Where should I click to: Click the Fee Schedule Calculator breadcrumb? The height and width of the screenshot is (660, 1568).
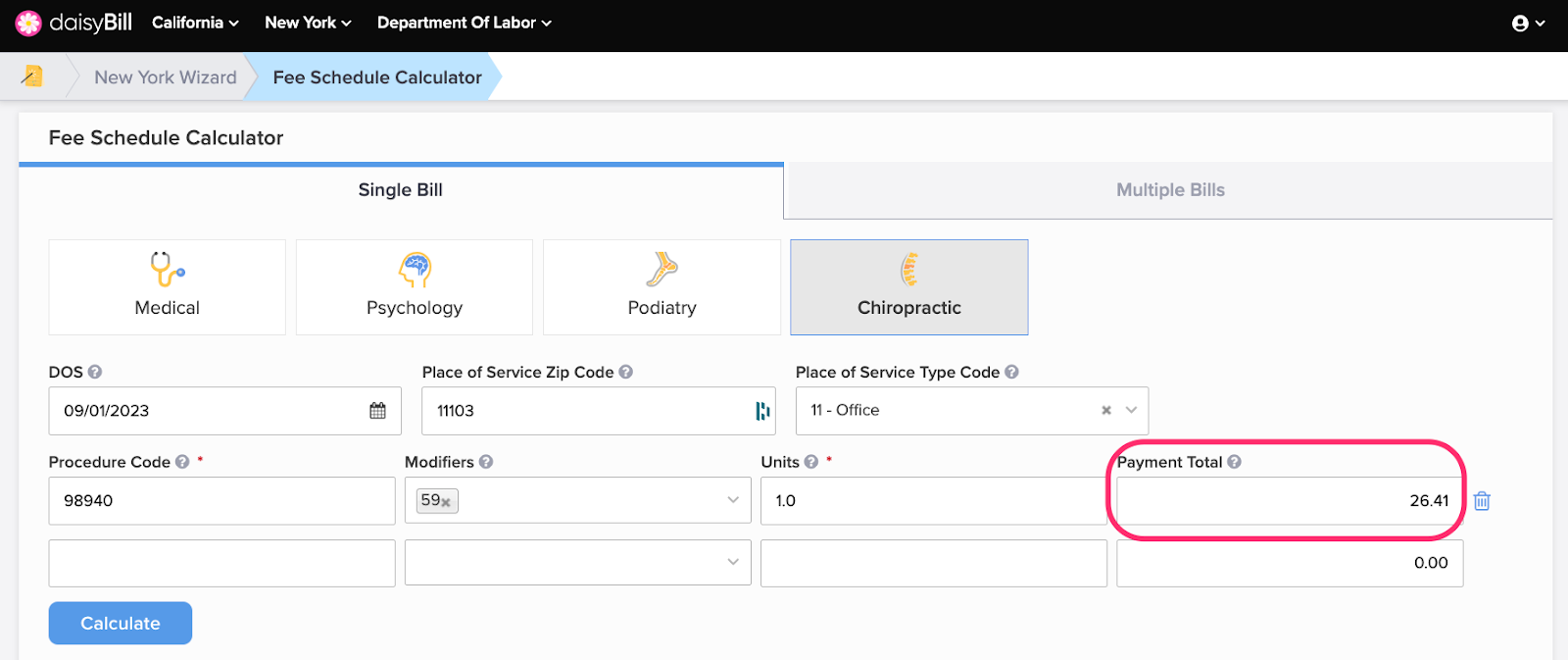[377, 77]
